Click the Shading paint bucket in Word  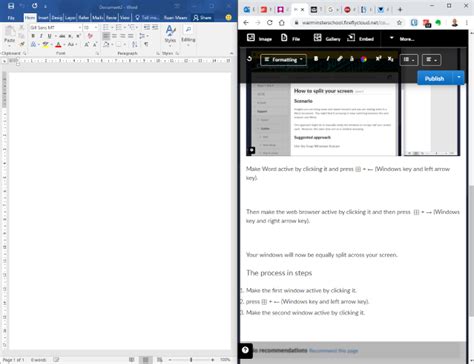point(106,44)
